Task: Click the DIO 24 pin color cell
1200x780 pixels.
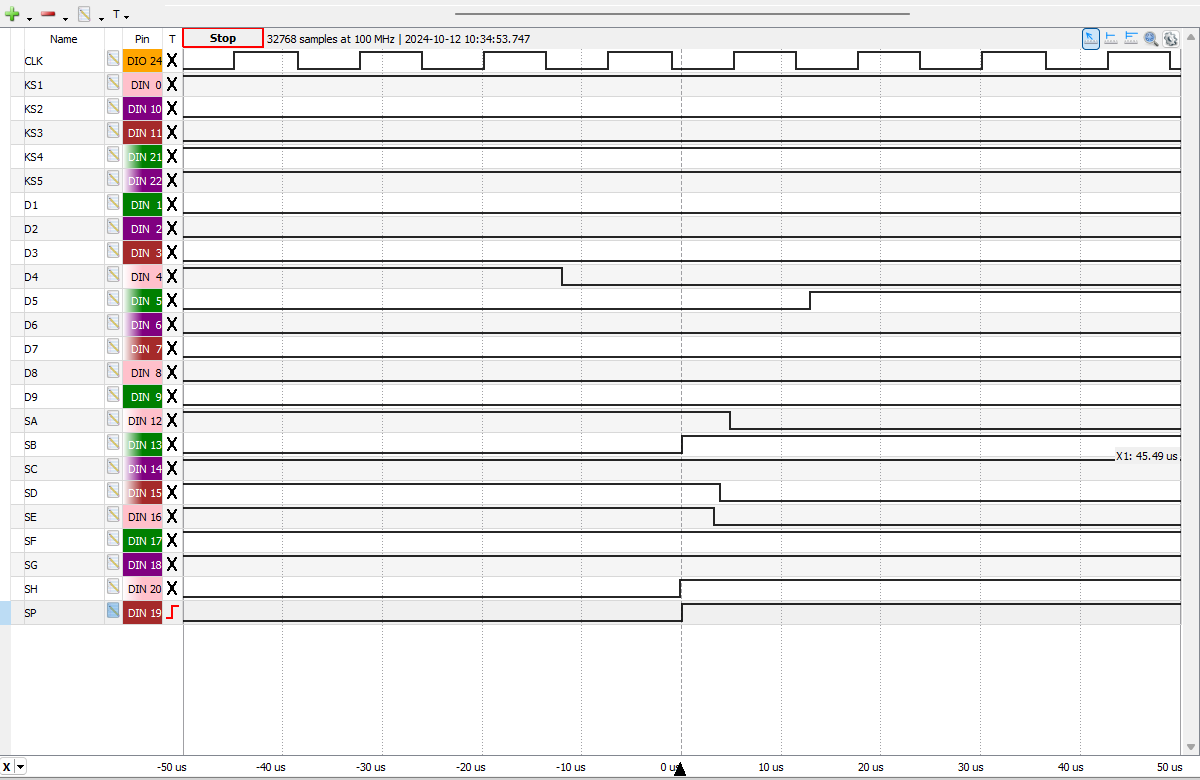Action: 143,61
